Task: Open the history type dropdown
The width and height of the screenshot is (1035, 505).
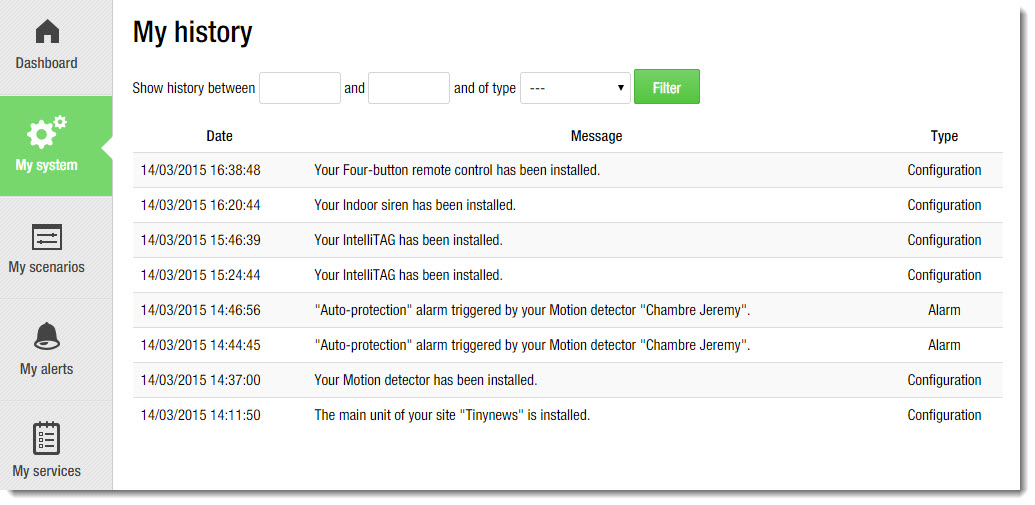Action: click(x=575, y=88)
